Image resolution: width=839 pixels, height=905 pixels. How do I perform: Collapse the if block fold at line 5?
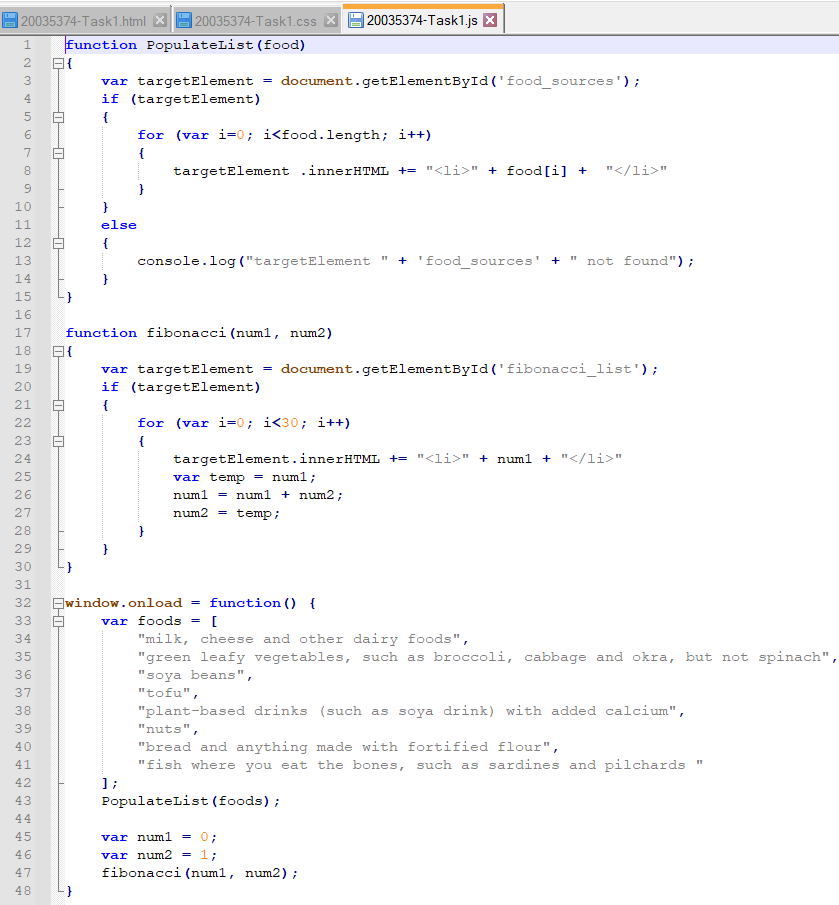pyautogui.click(x=58, y=117)
